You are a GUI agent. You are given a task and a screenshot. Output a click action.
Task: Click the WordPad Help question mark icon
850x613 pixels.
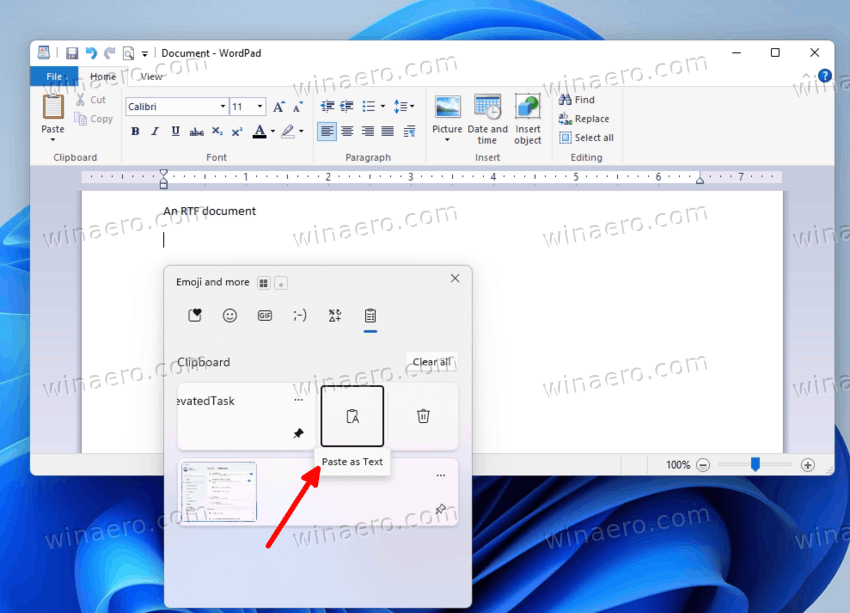(825, 76)
